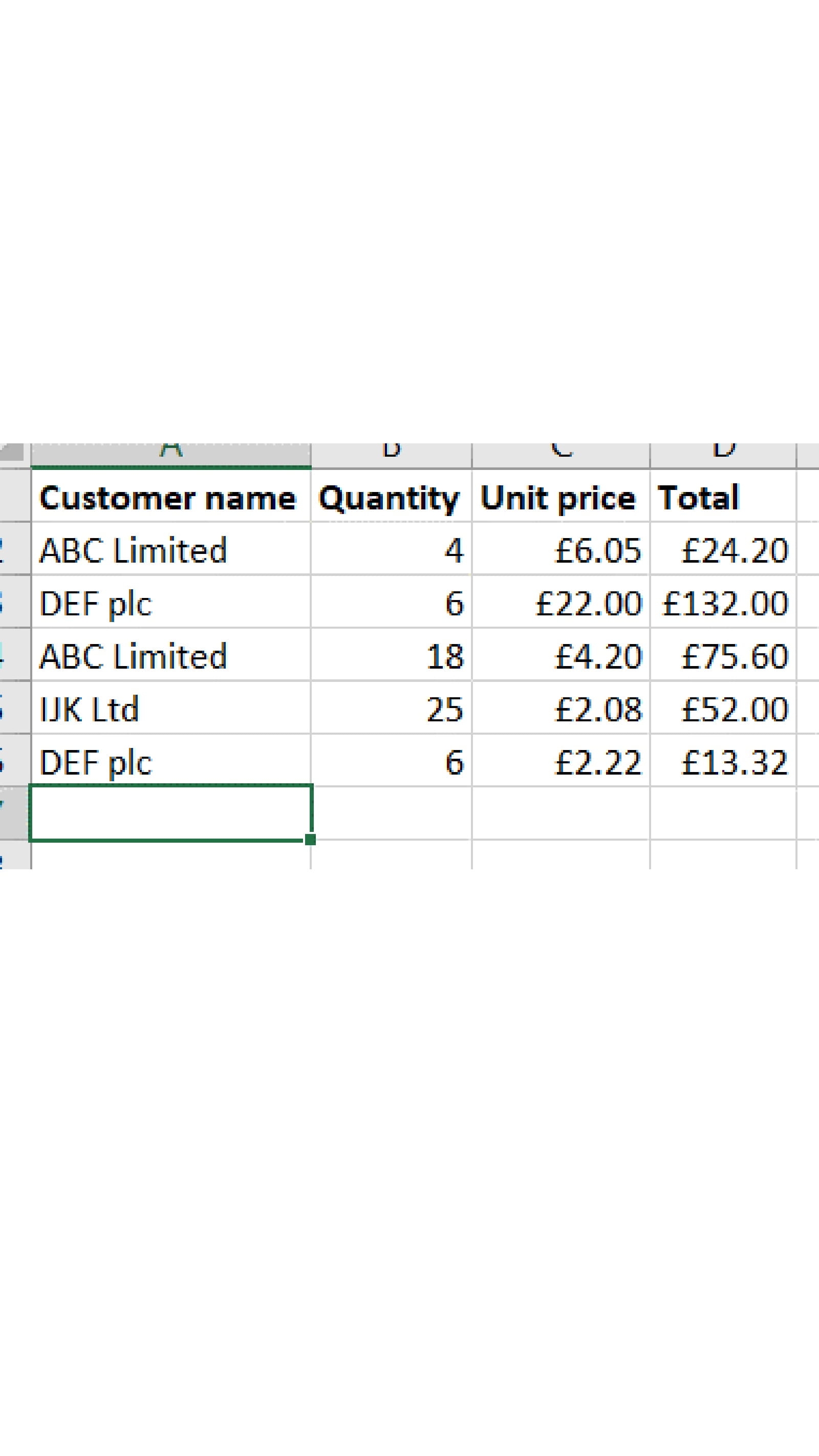The width and height of the screenshot is (819, 1456).
Task: Select the Unit price header cell
Action: click(561, 498)
